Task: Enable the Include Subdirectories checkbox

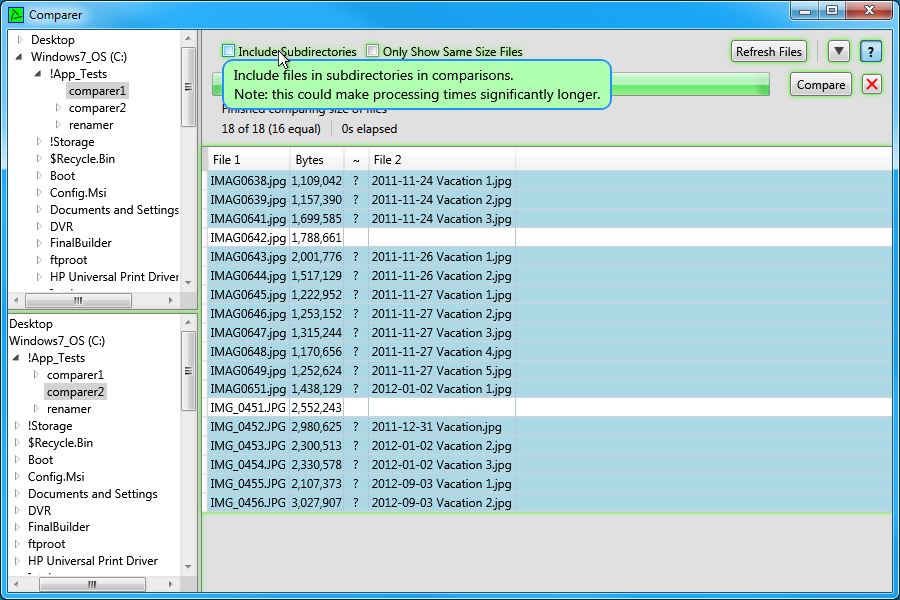Action: tap(229, 51)
